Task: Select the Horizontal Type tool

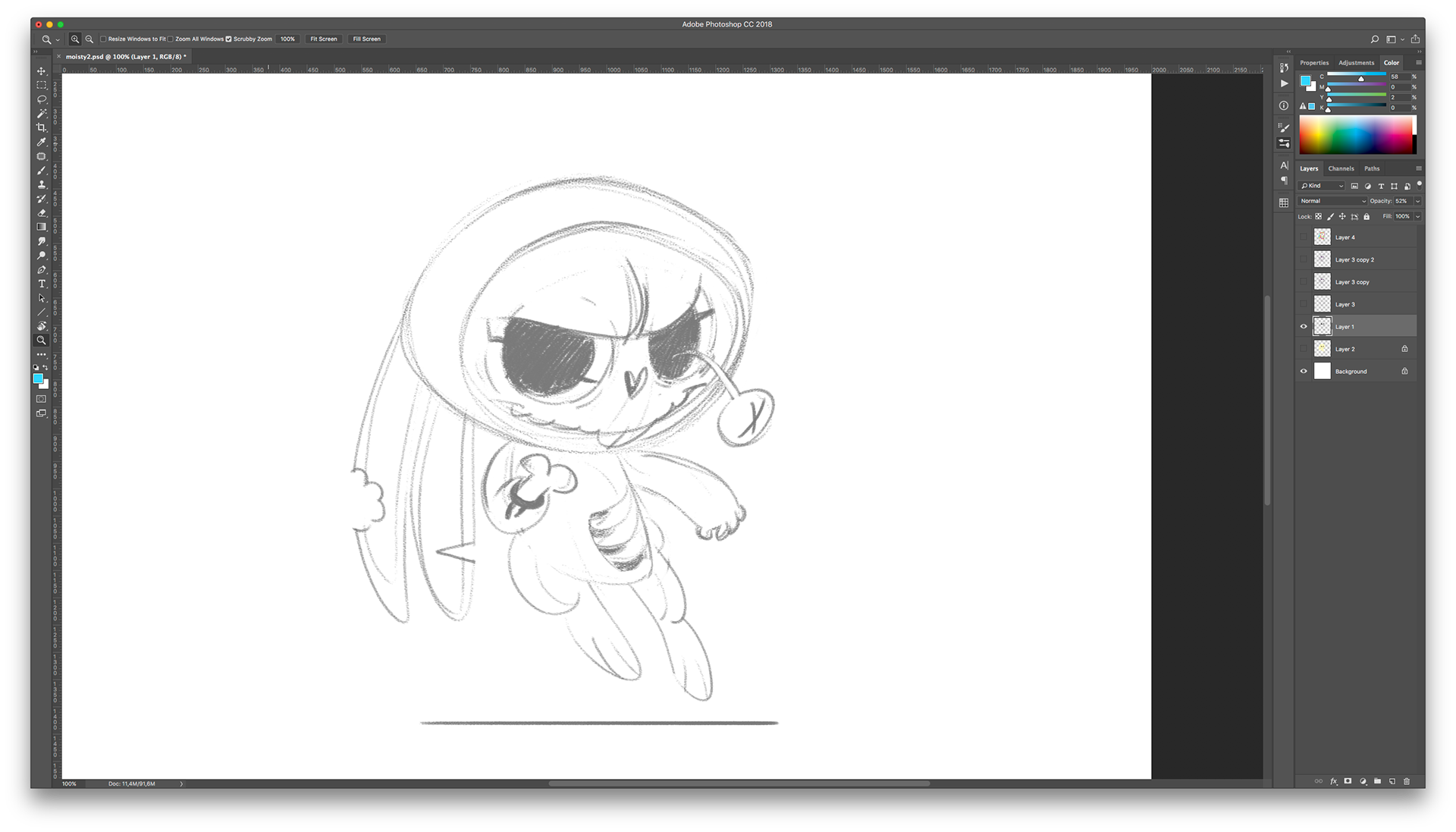Action: click(x=42, y=284)
